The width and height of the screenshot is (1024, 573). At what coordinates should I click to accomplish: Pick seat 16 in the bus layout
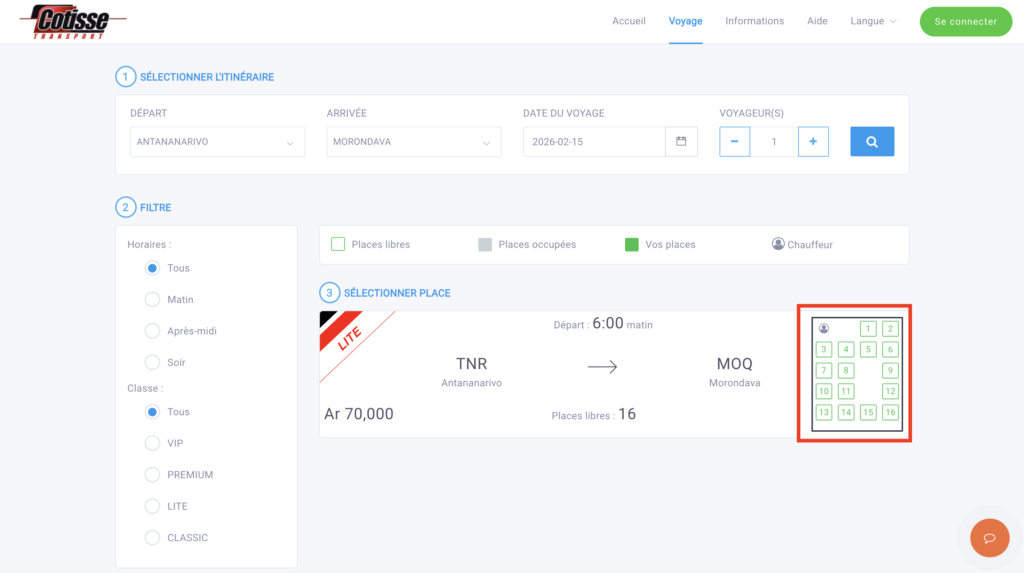(x=890, y=412)
